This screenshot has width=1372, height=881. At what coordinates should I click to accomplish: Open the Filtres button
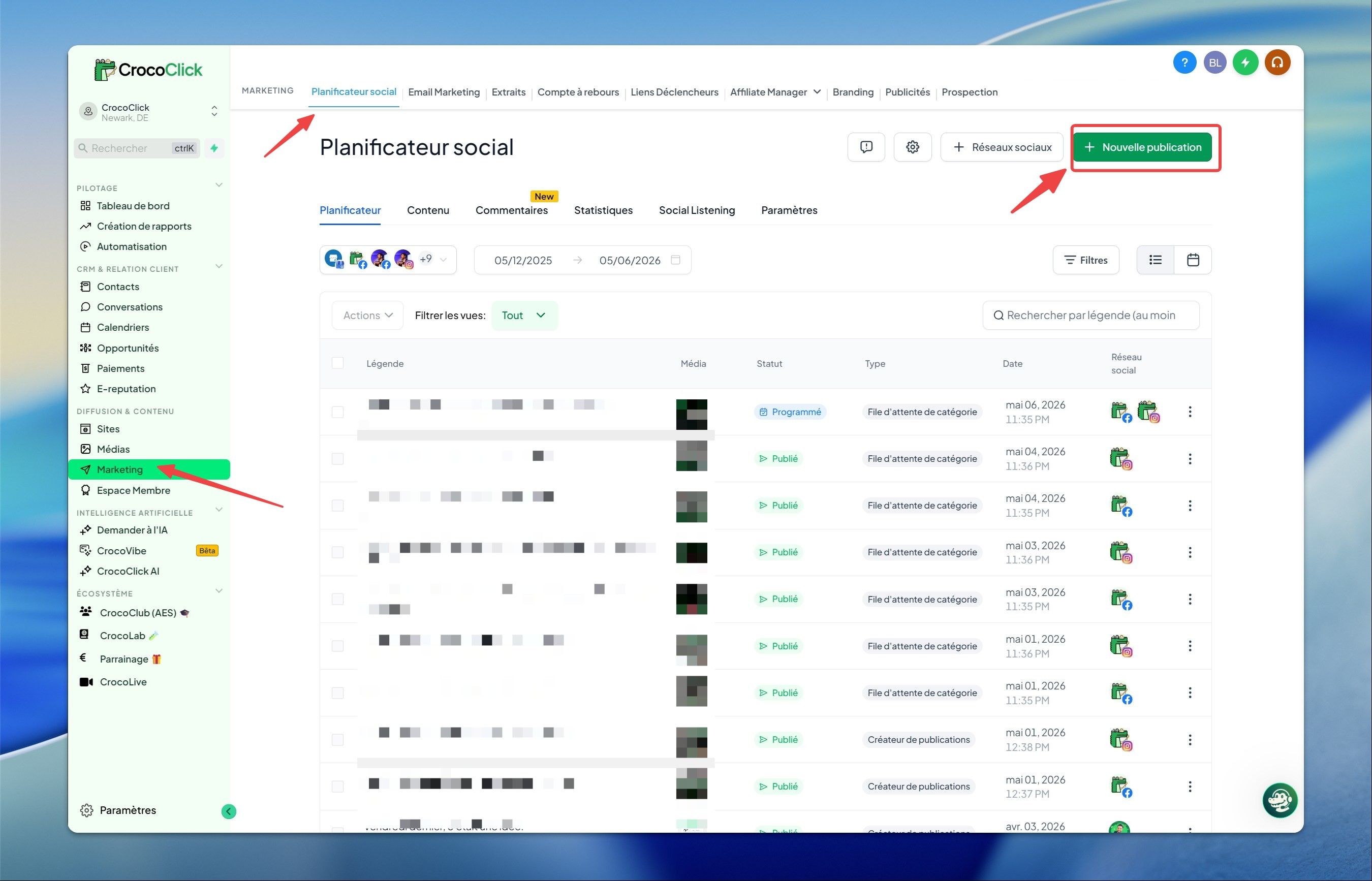[x=1086, y=260]
